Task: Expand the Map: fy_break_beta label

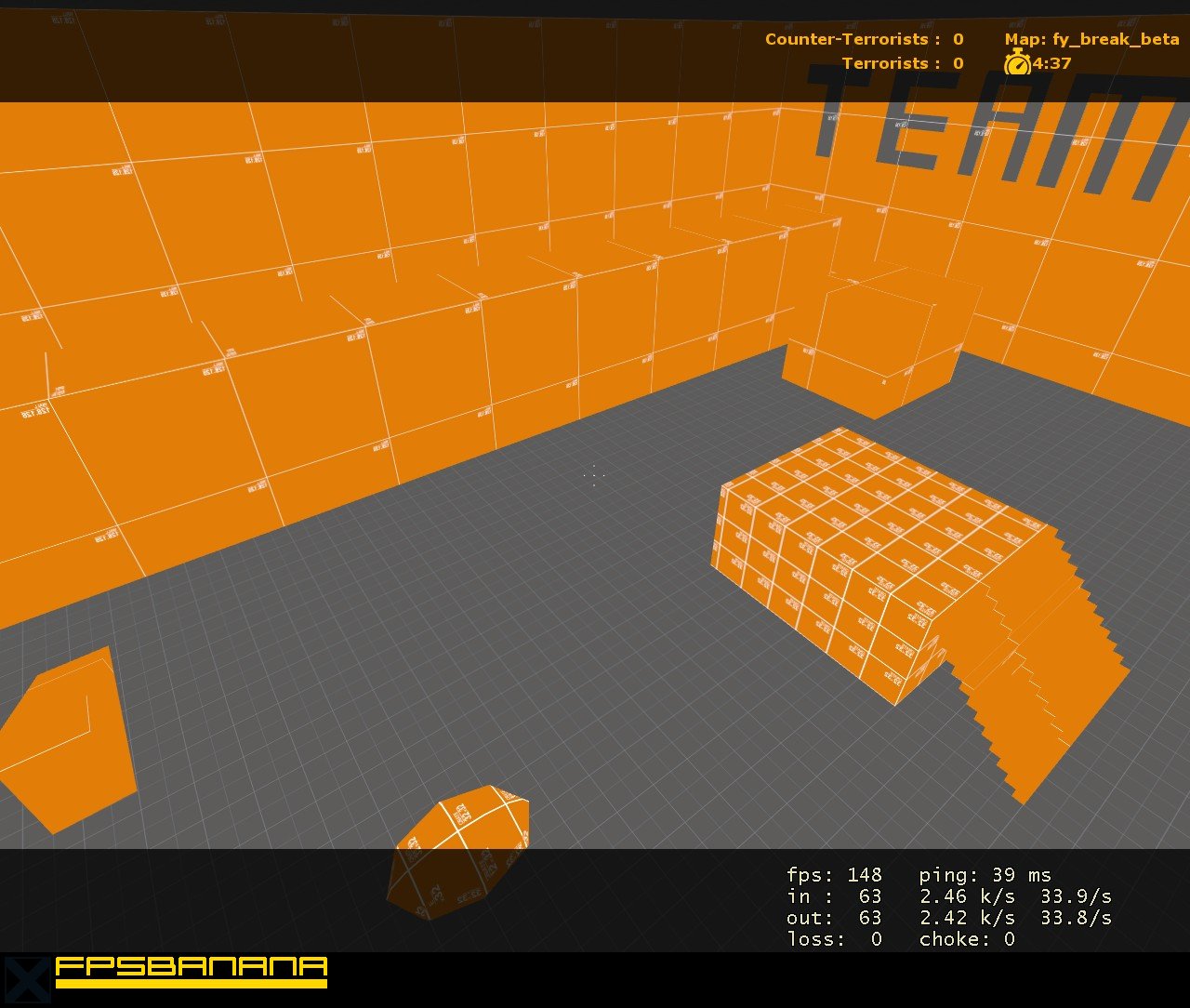Action: click(1092, 39)
